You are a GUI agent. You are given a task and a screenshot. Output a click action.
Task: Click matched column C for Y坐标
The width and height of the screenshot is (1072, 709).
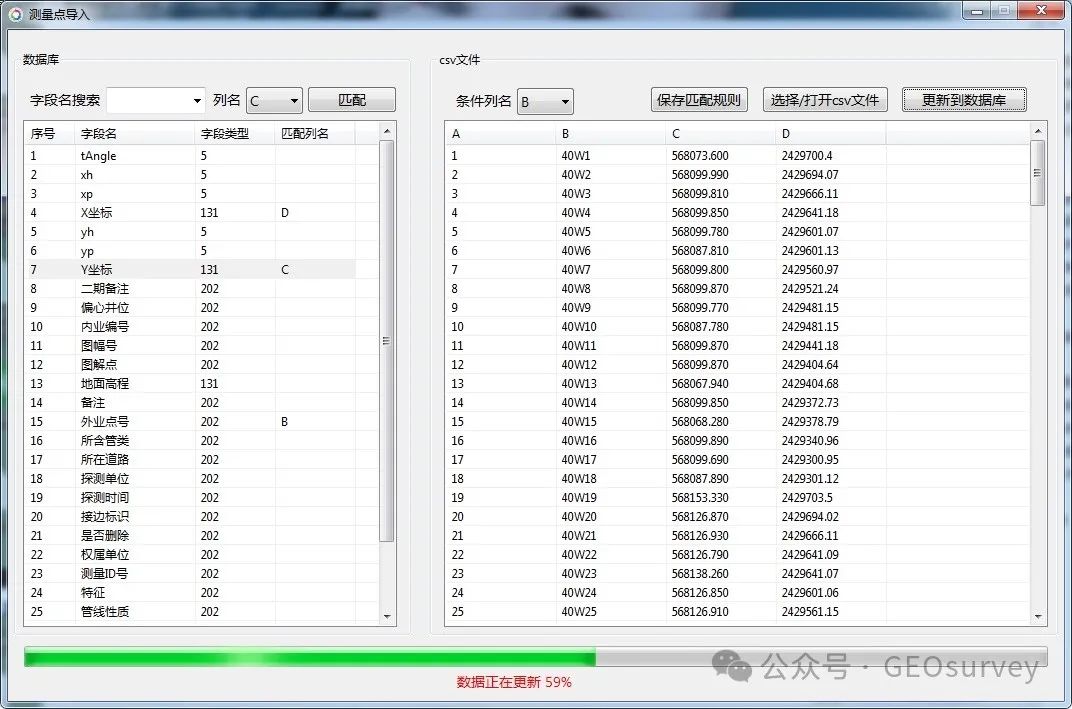point(285,269)
